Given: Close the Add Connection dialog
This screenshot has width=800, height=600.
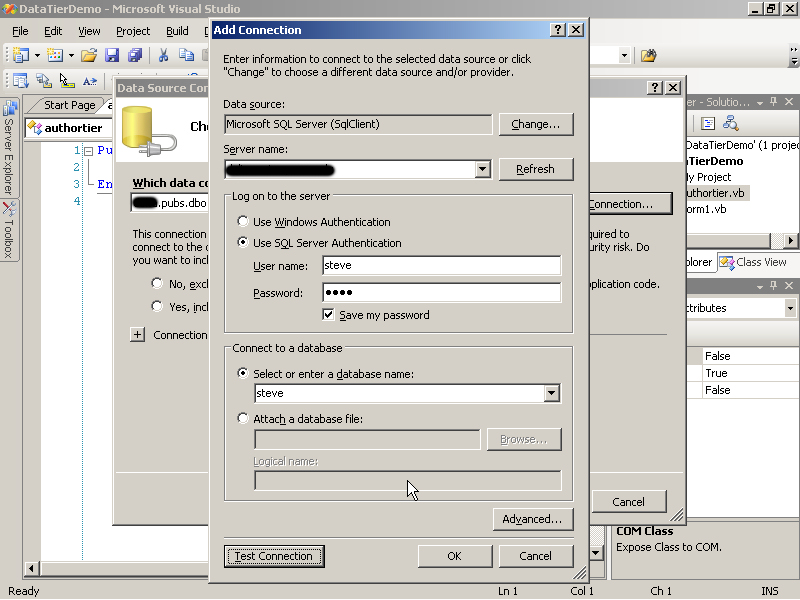Looking at the screenshot, I should (576, 30).
